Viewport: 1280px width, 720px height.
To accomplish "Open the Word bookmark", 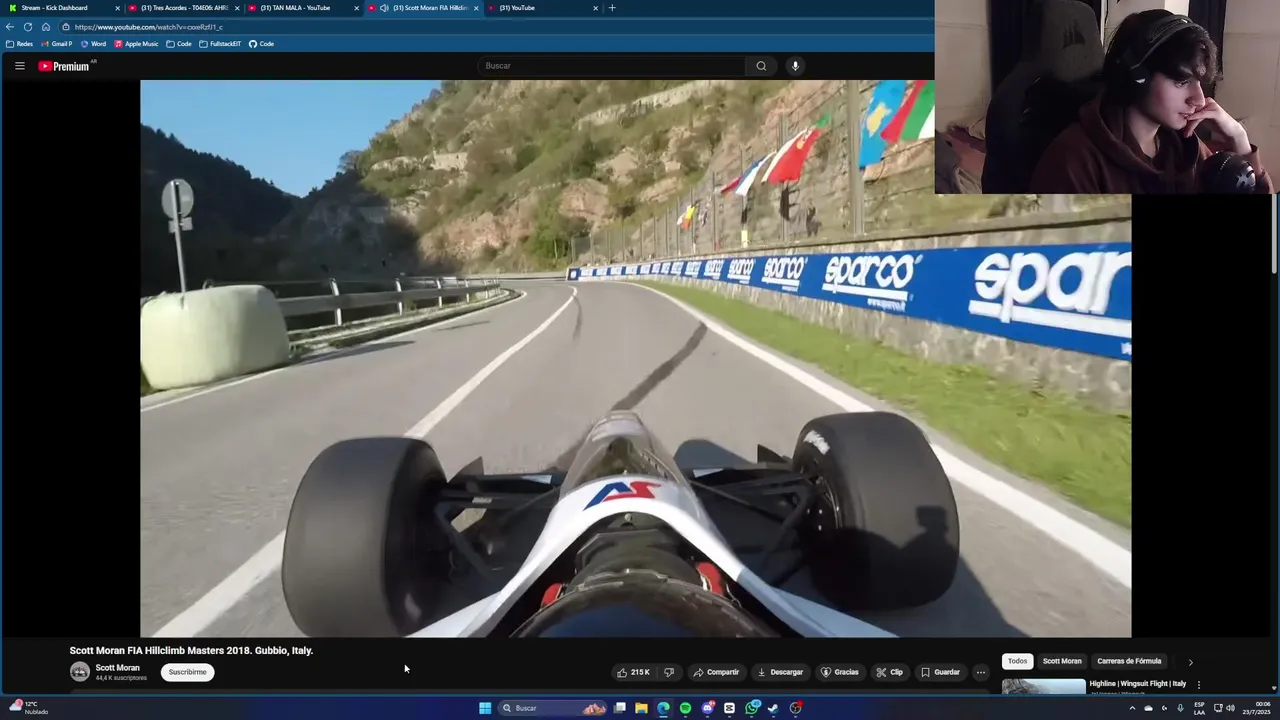I will (93, 44).
